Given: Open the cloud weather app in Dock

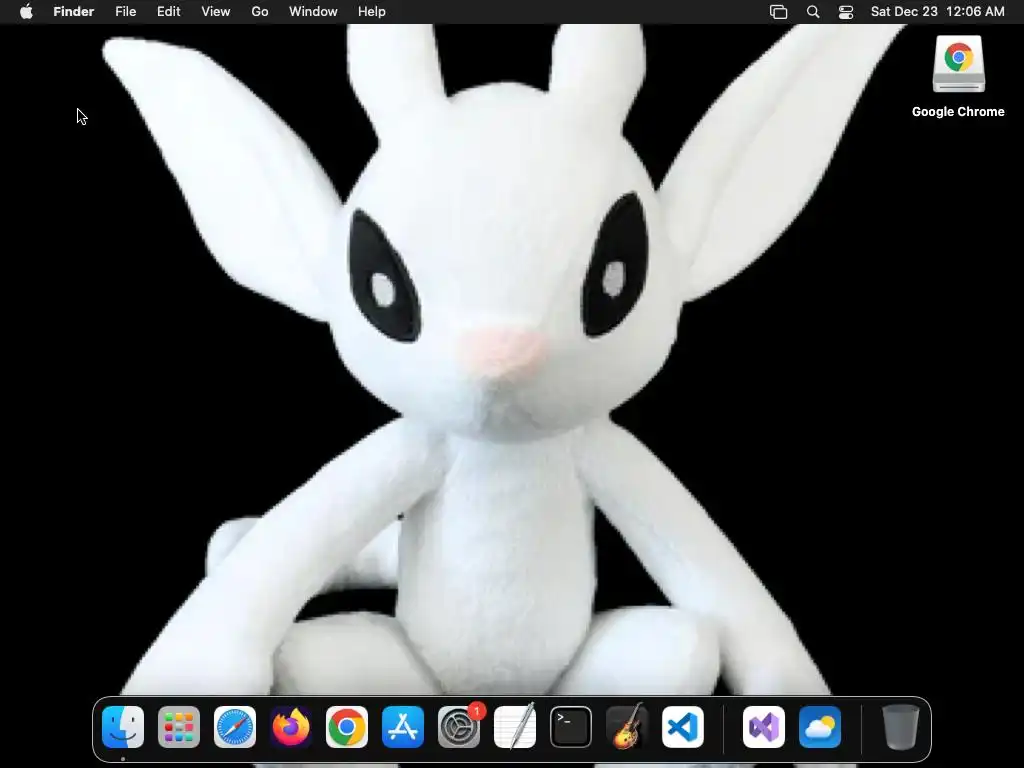Looking at the screenshot, I should (x=820, y=727).
